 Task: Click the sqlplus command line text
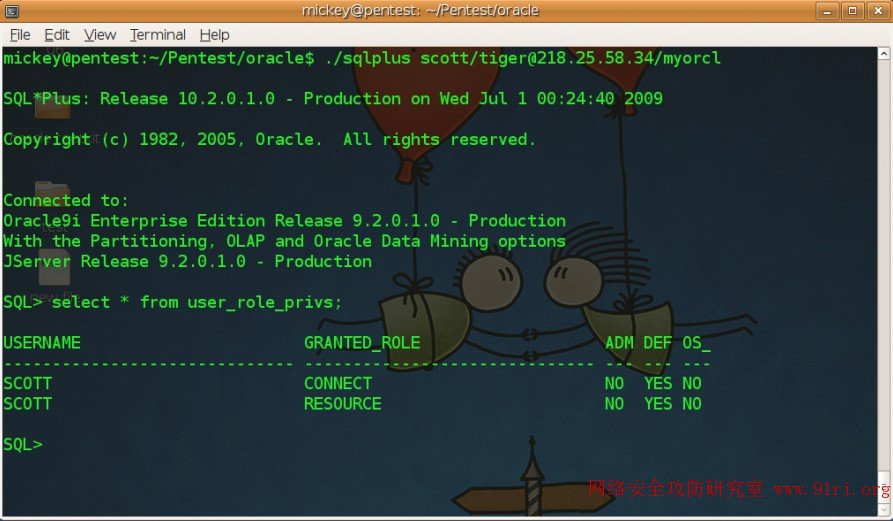(362, 58)
